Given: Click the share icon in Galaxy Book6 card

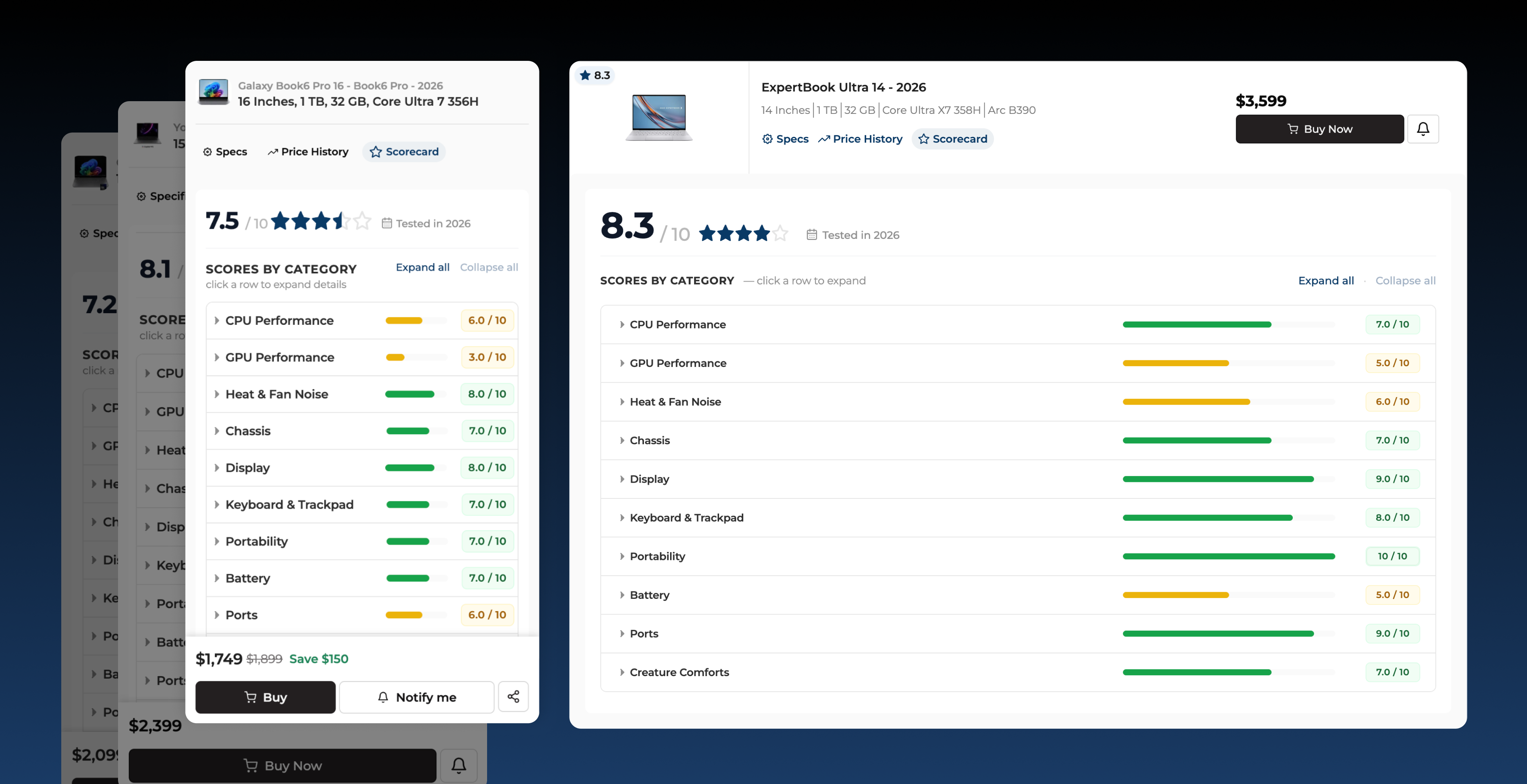Looking at the screenshot, I should [513, 697].
